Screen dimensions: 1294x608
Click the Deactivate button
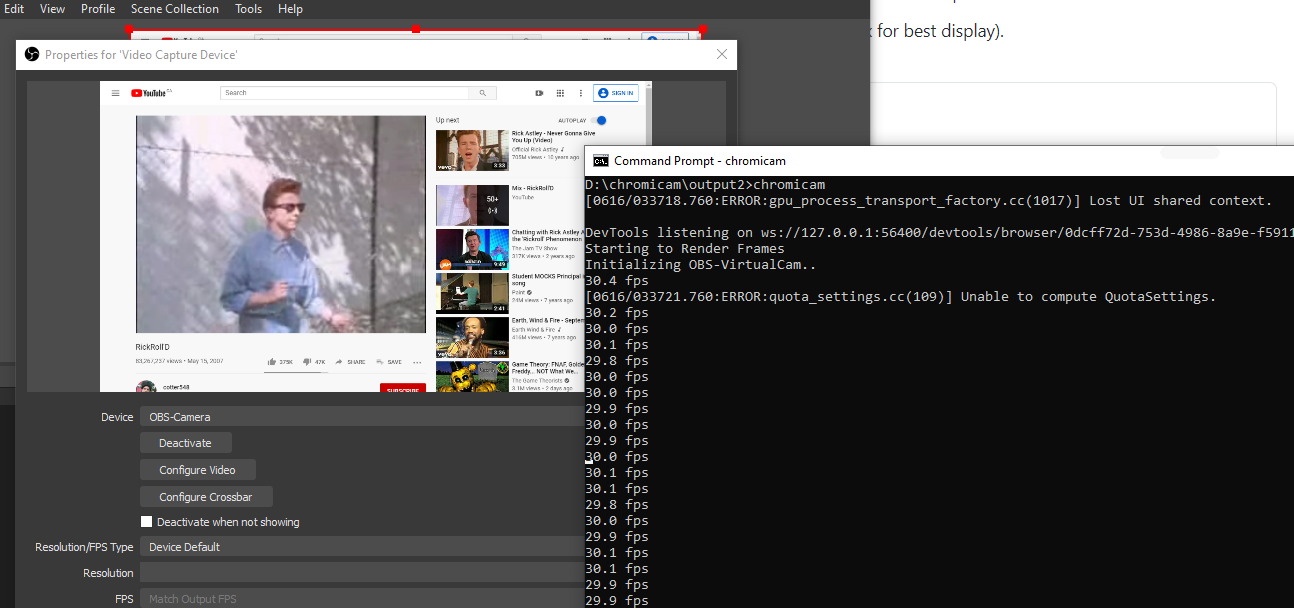(x=186, y=443)
